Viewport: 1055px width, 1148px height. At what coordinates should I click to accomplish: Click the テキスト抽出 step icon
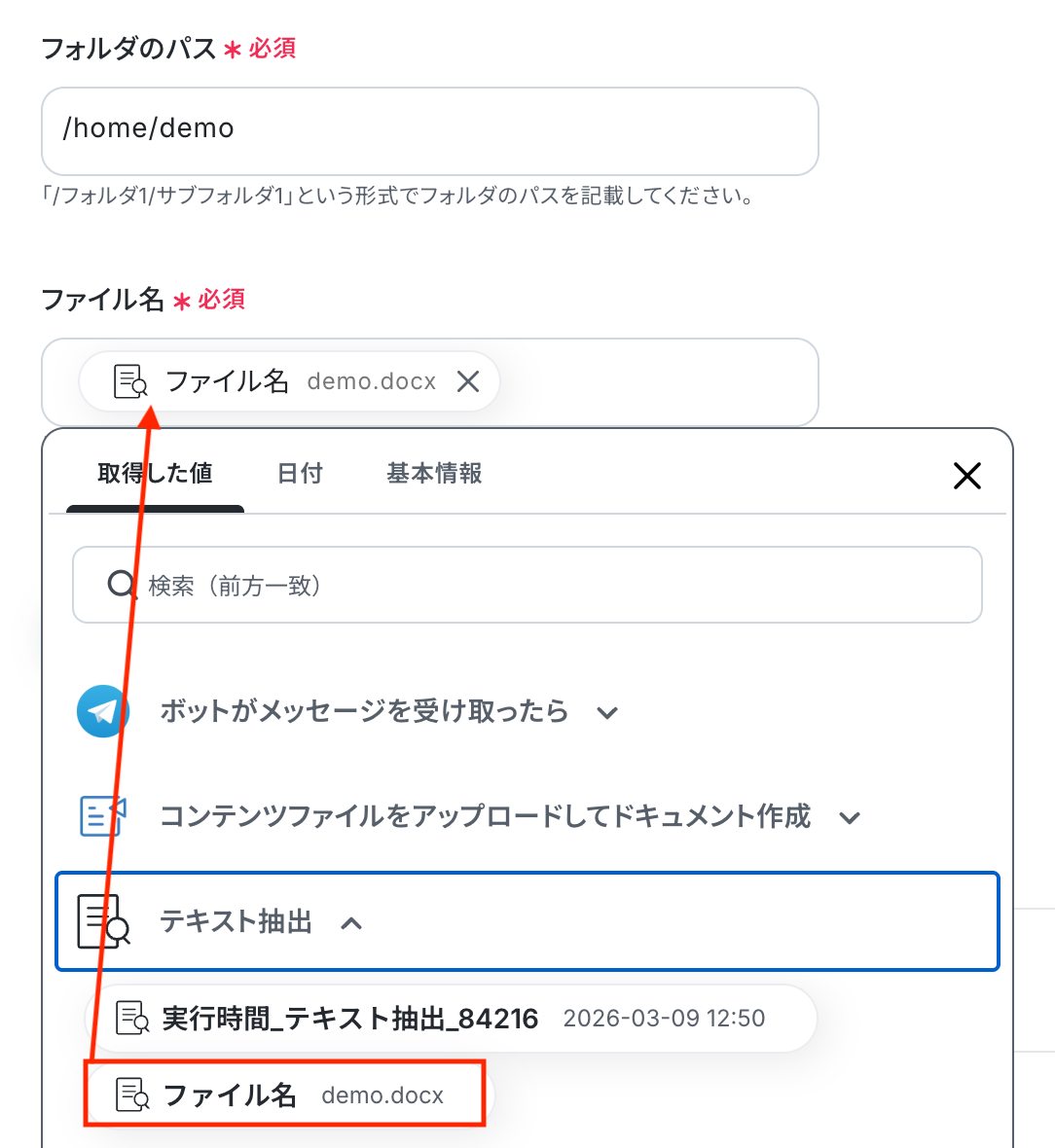click(103, 921)
